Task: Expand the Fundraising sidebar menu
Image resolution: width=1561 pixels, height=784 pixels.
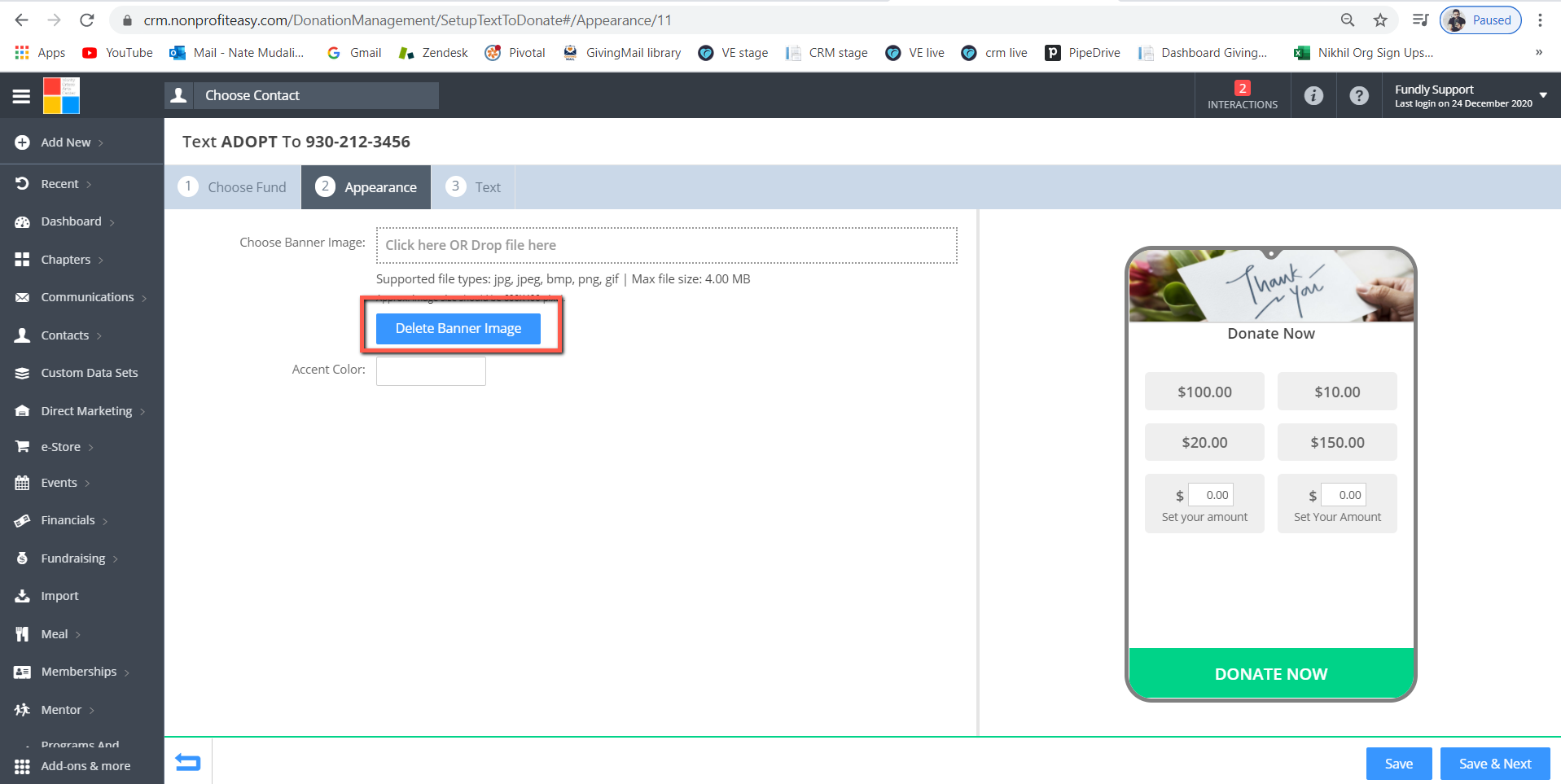Action: [x=72, y=558]
